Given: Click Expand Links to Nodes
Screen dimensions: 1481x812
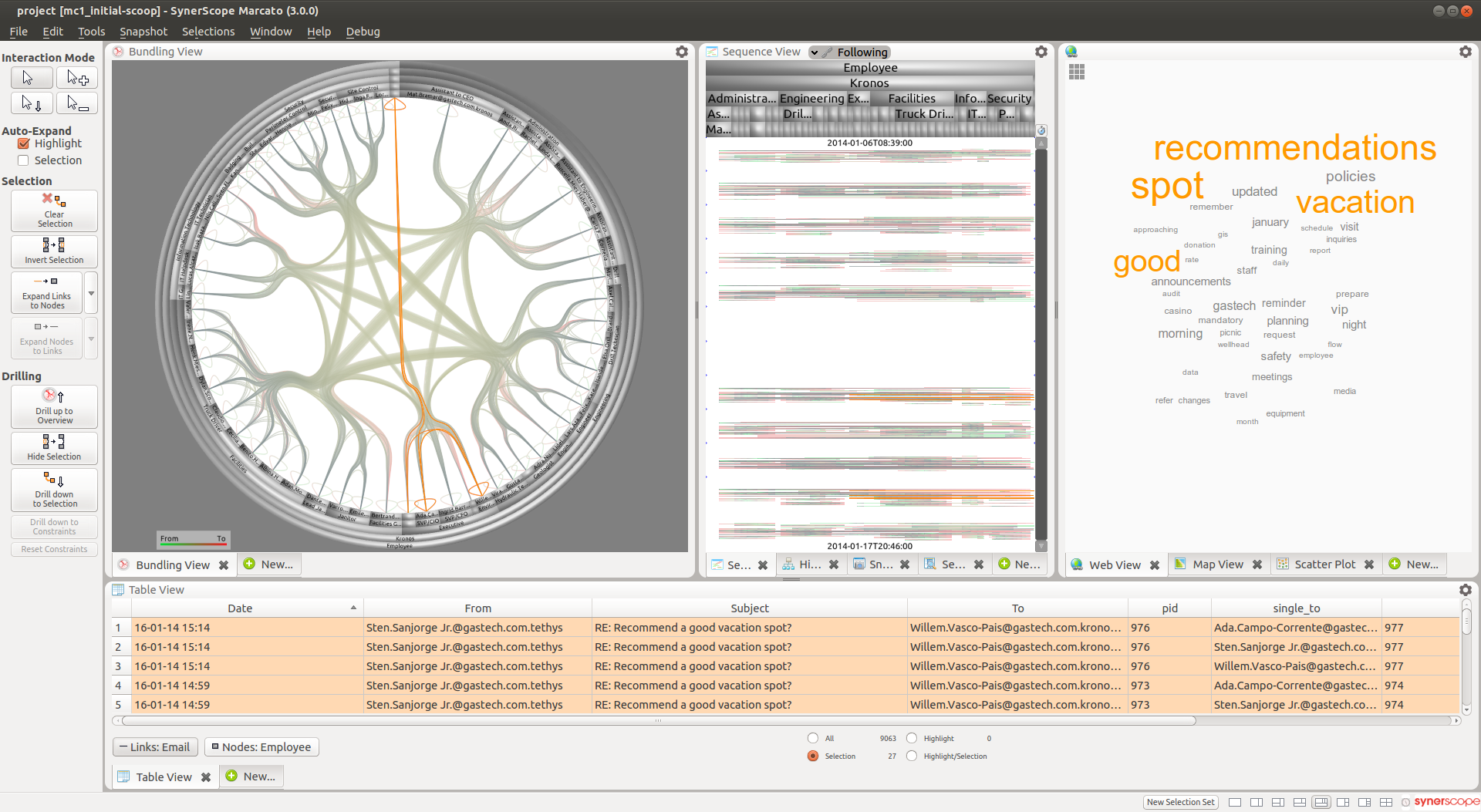Looking at the screenshot, I should (47, 292).
